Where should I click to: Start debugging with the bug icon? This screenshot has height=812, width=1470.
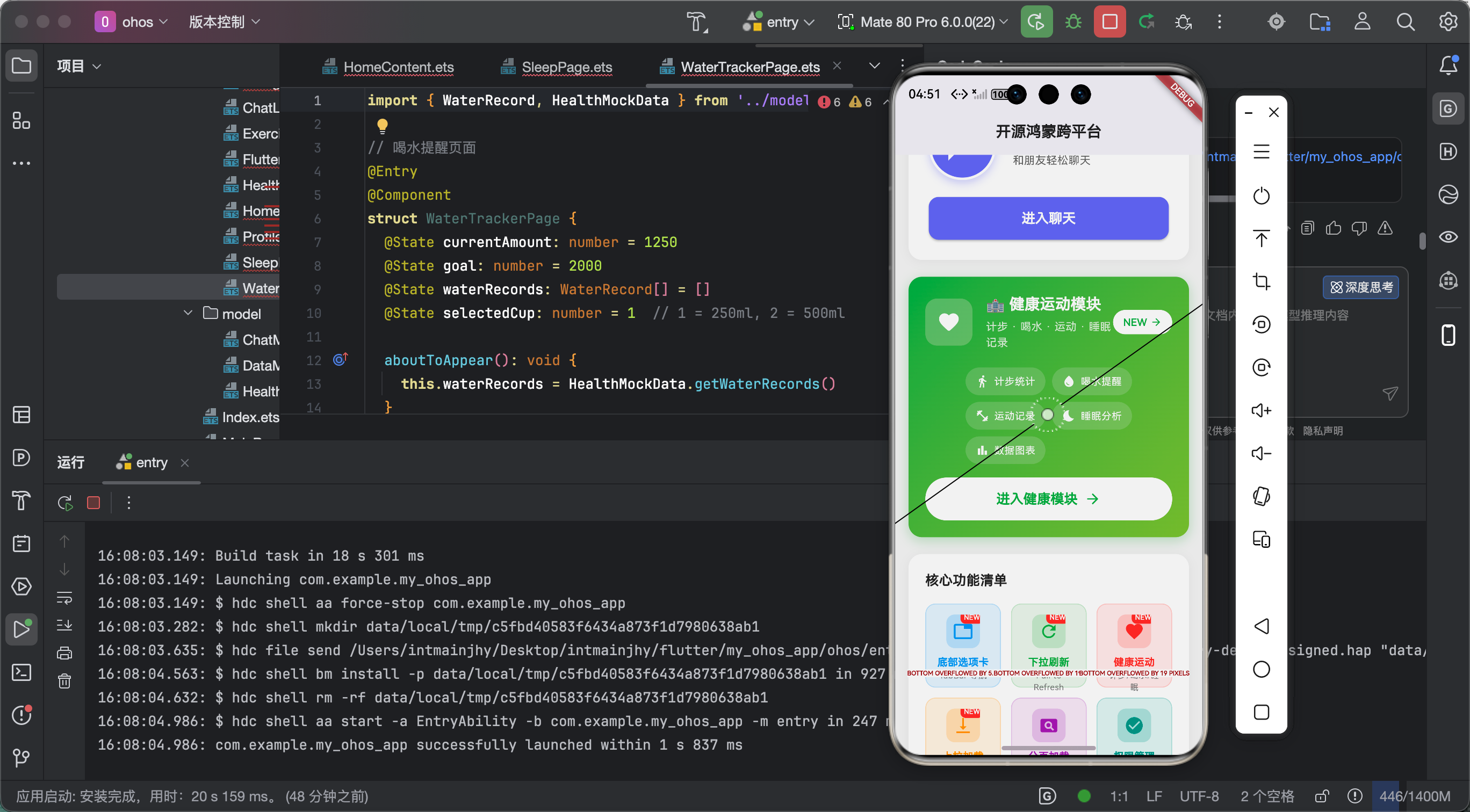click(x=1073, y=21)
